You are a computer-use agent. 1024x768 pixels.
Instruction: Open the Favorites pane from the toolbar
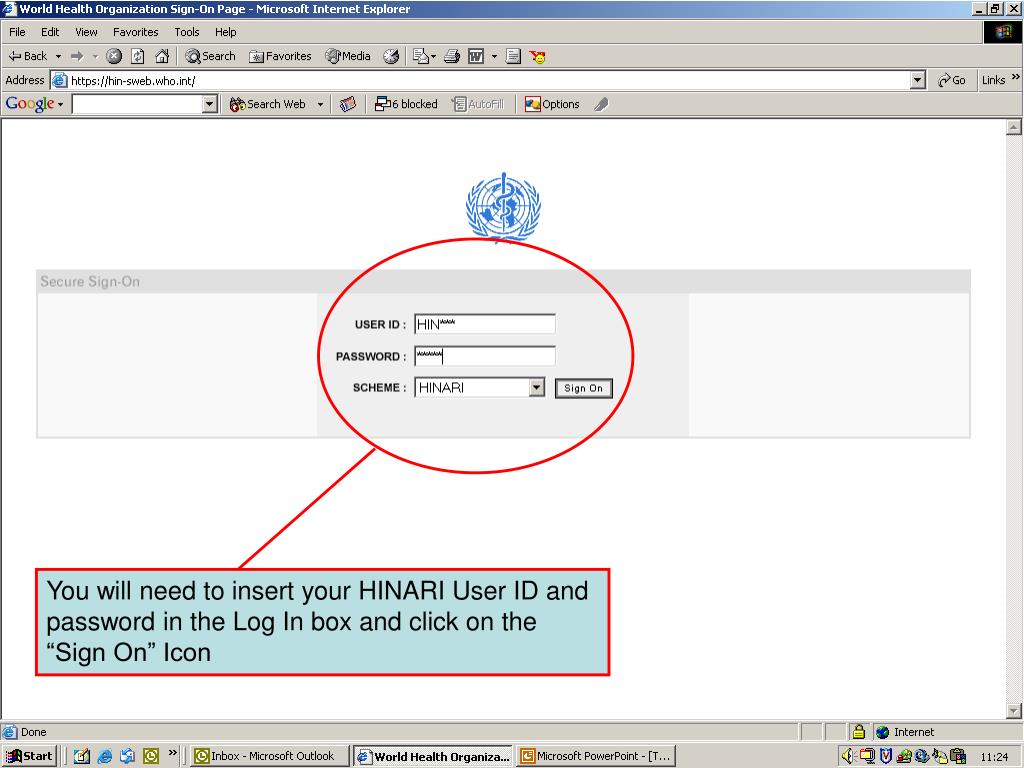coord(280,56)
